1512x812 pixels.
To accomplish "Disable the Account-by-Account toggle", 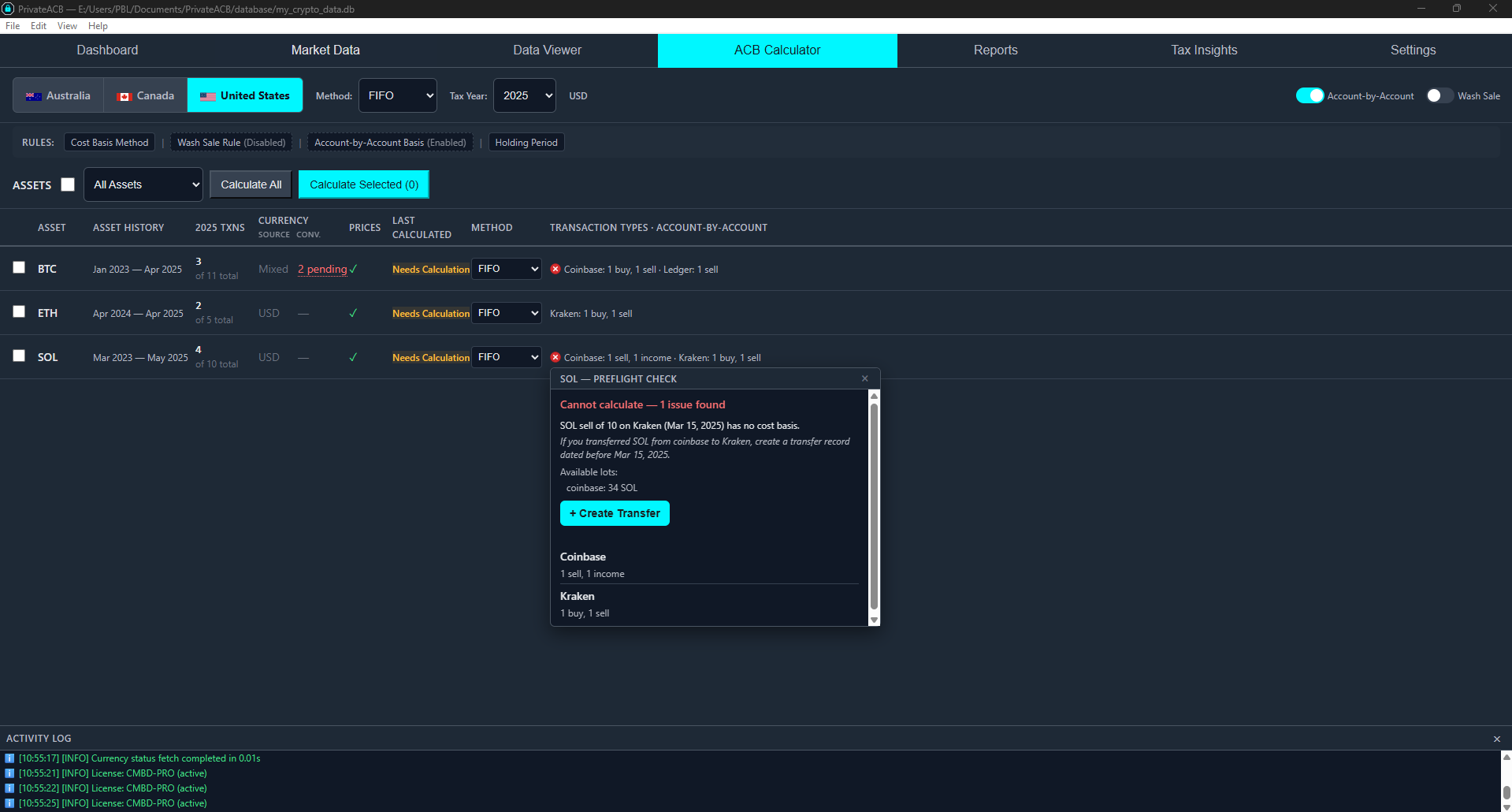I will tap(1310, 95).
